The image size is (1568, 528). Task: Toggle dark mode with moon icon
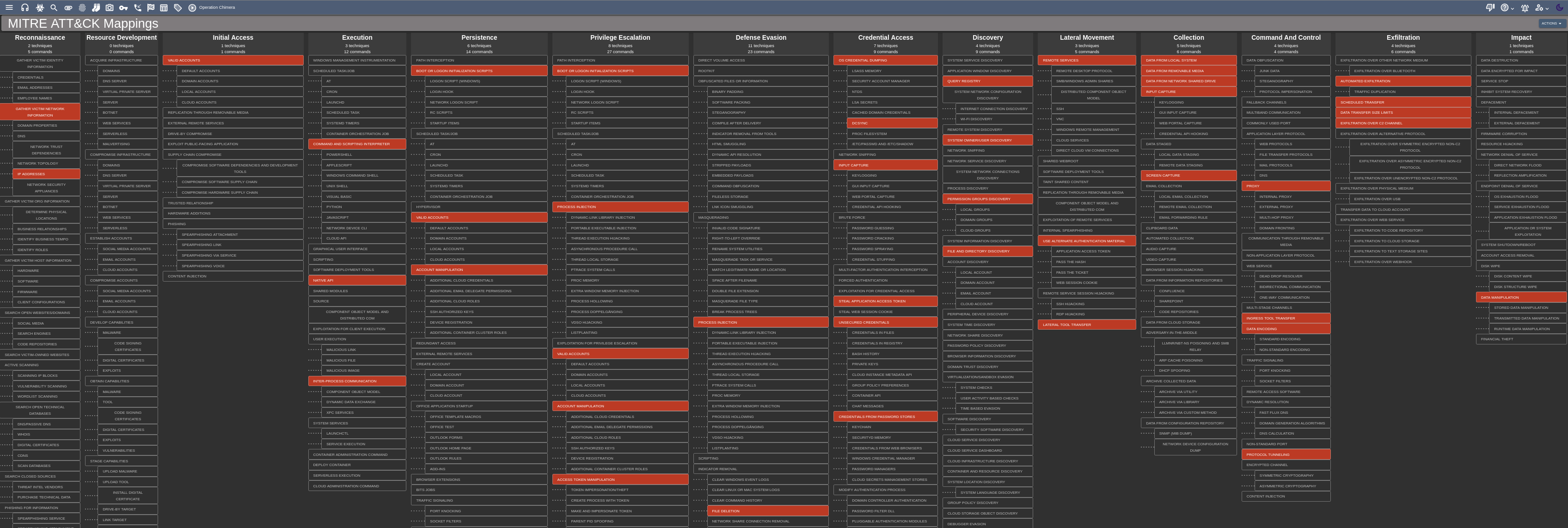tap(1560, 7)
